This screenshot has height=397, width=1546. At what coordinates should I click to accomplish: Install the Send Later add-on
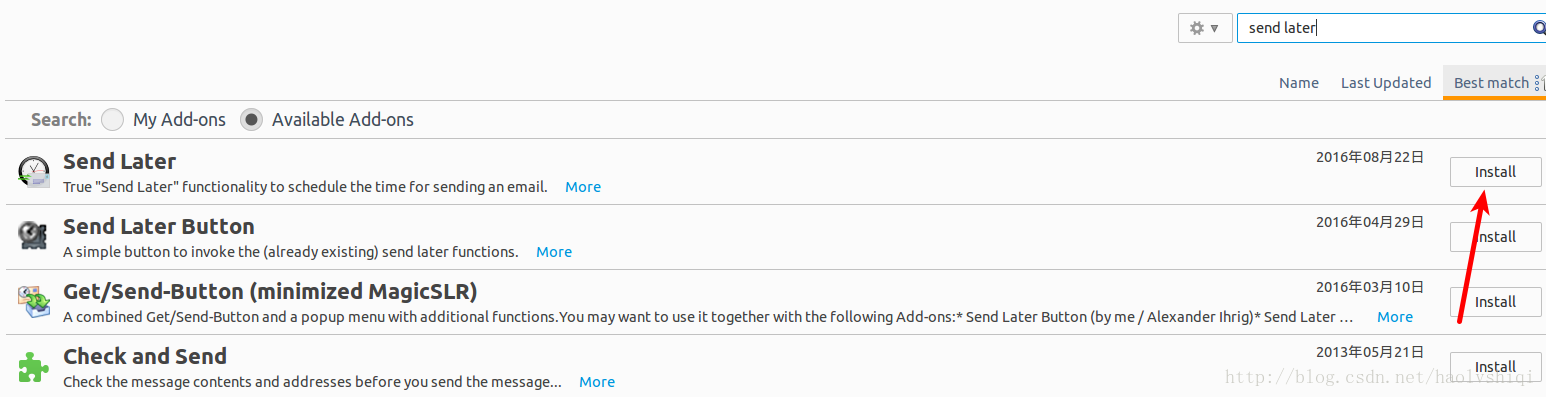point(1496,172)
